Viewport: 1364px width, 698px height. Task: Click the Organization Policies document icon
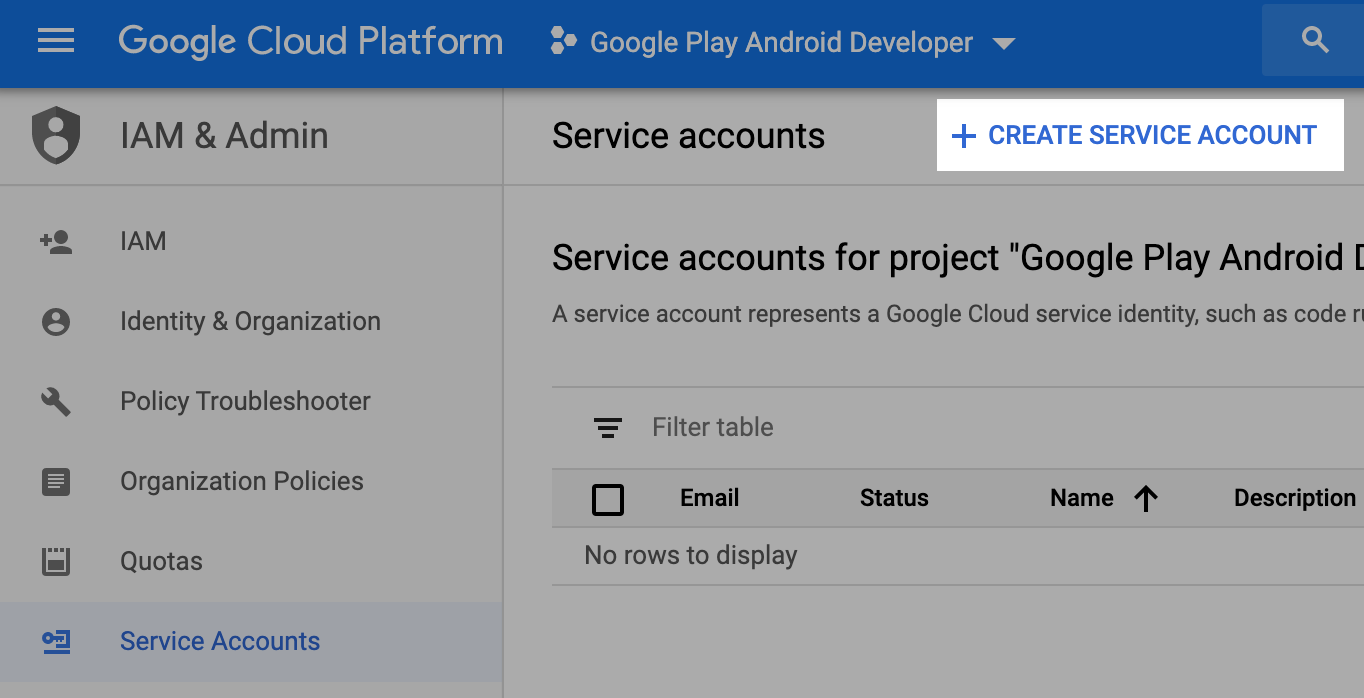click(x=56, y=481)
